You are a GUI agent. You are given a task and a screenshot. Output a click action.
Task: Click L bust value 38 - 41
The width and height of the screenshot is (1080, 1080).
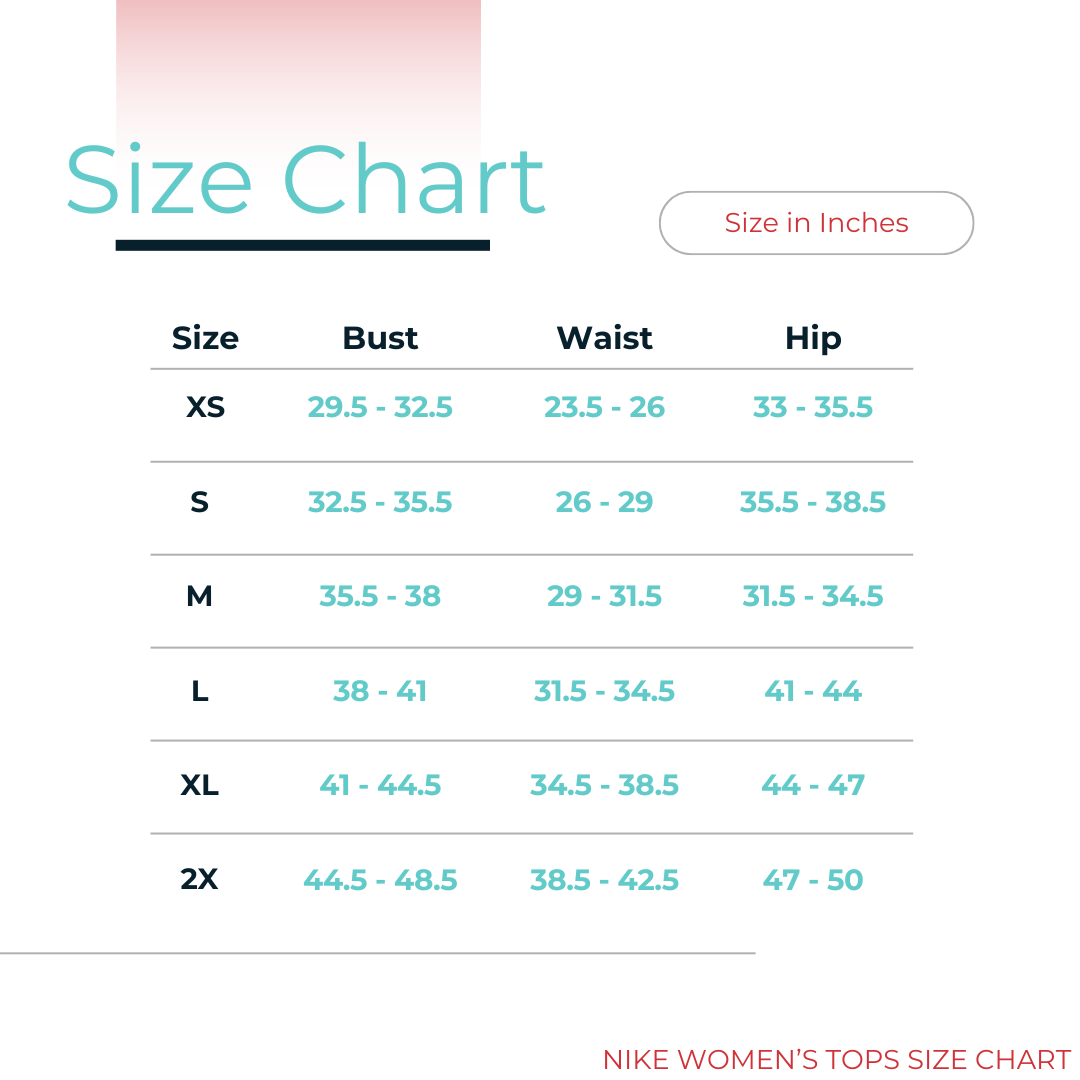click(380, 691)
